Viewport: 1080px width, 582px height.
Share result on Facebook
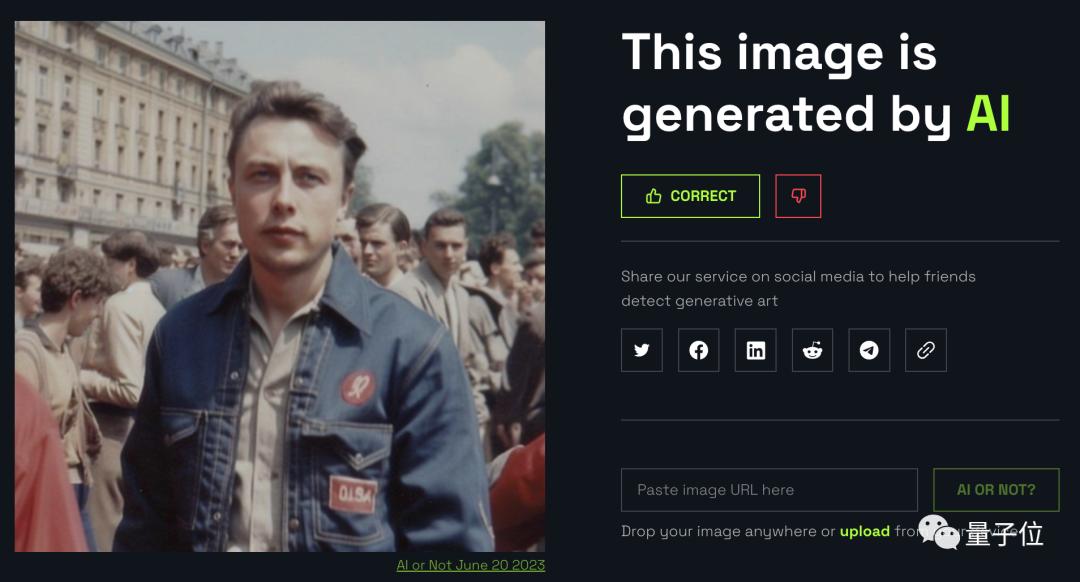pyautogui.click(x=698, y=351)
